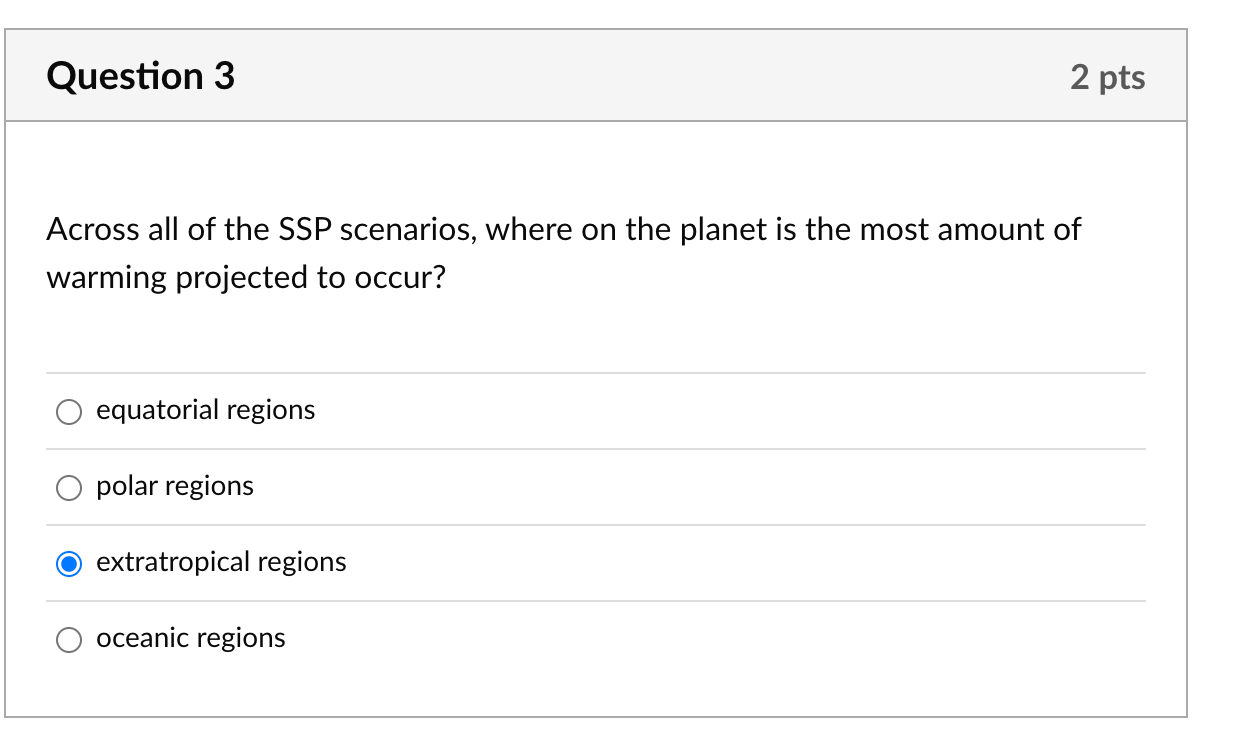Click the selected extratropical regions radio button

tap(69, 564)
